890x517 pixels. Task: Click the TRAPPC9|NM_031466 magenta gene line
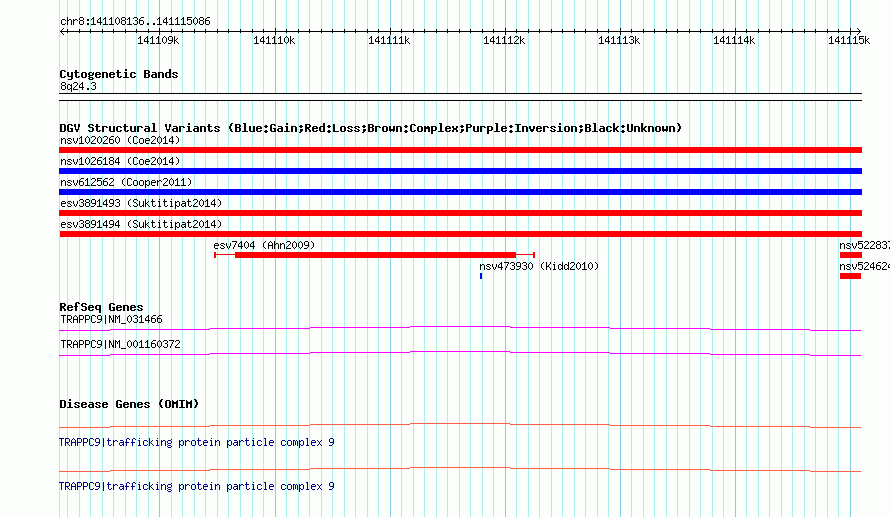460,328
